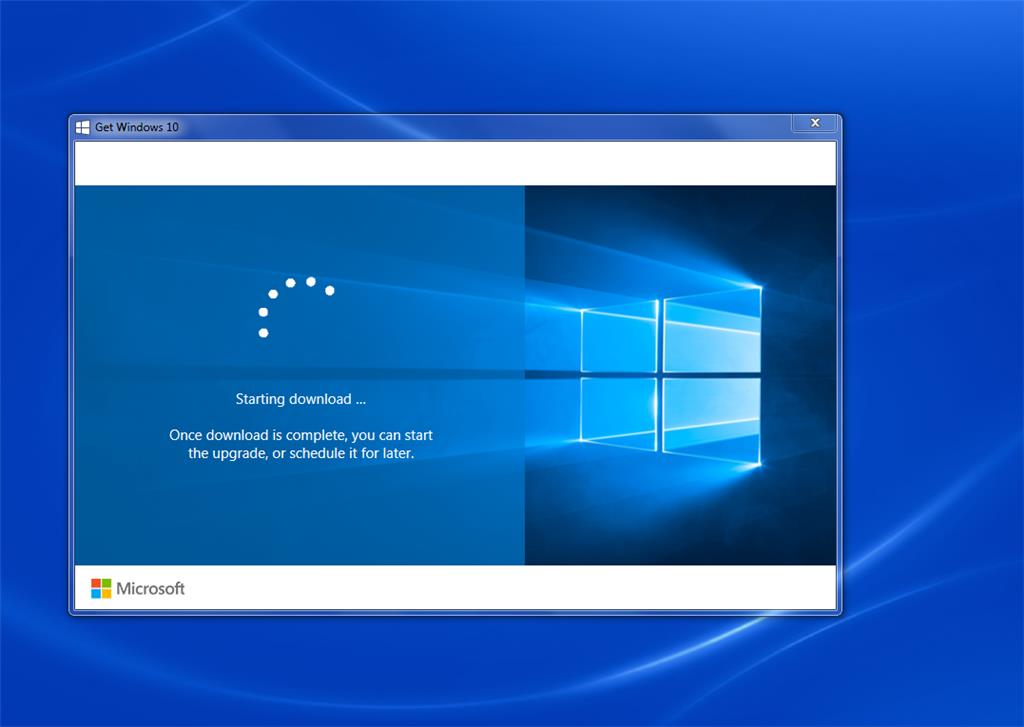Close the Get Windows 10 window
Screen dimensions: 1024x727
[815, 123]
